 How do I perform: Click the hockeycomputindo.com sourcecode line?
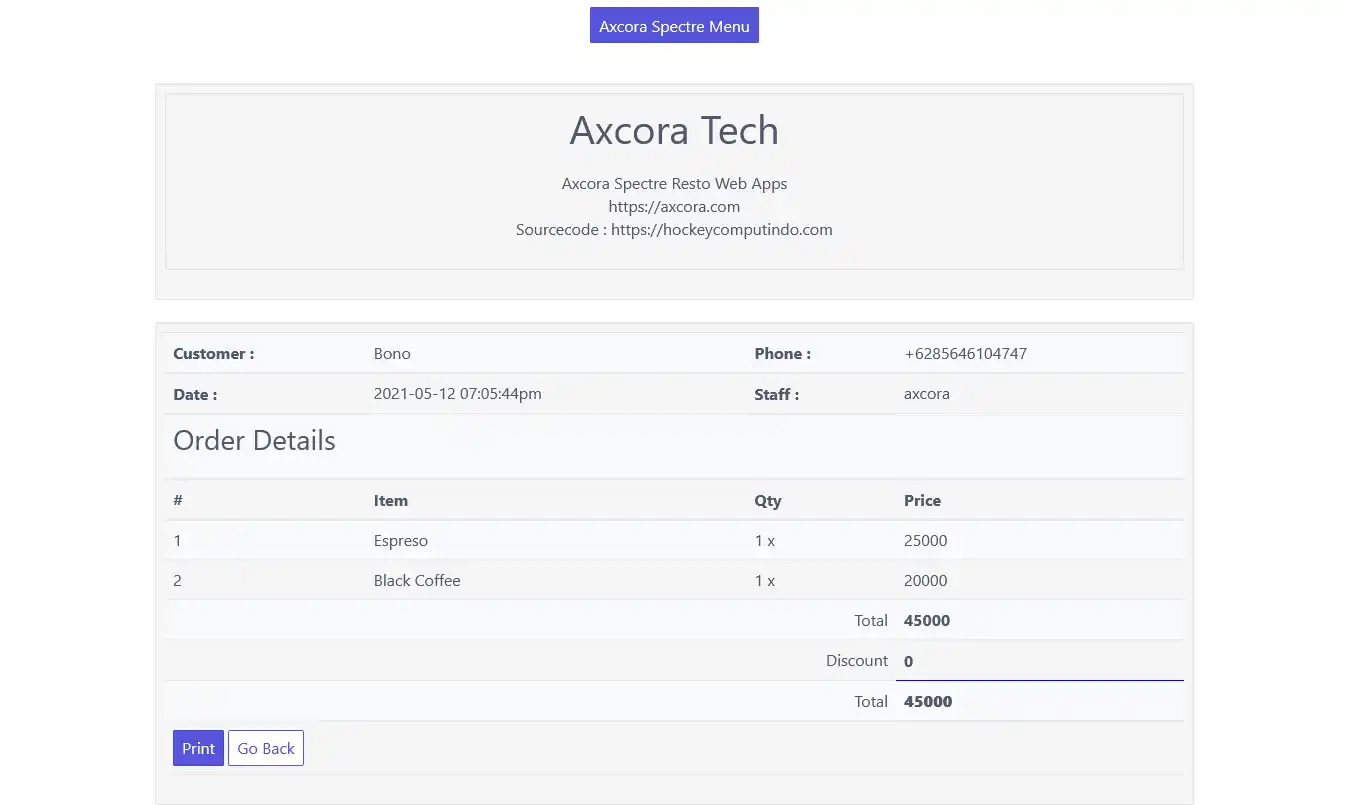674,230
